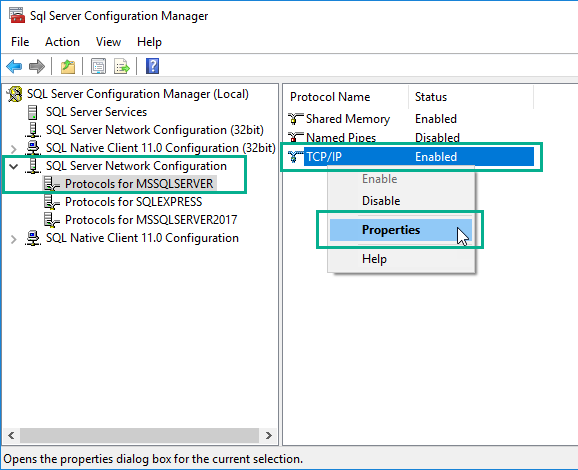Click the Enabled status of Shared Memory
578x470 pixels.
(436, 119)
